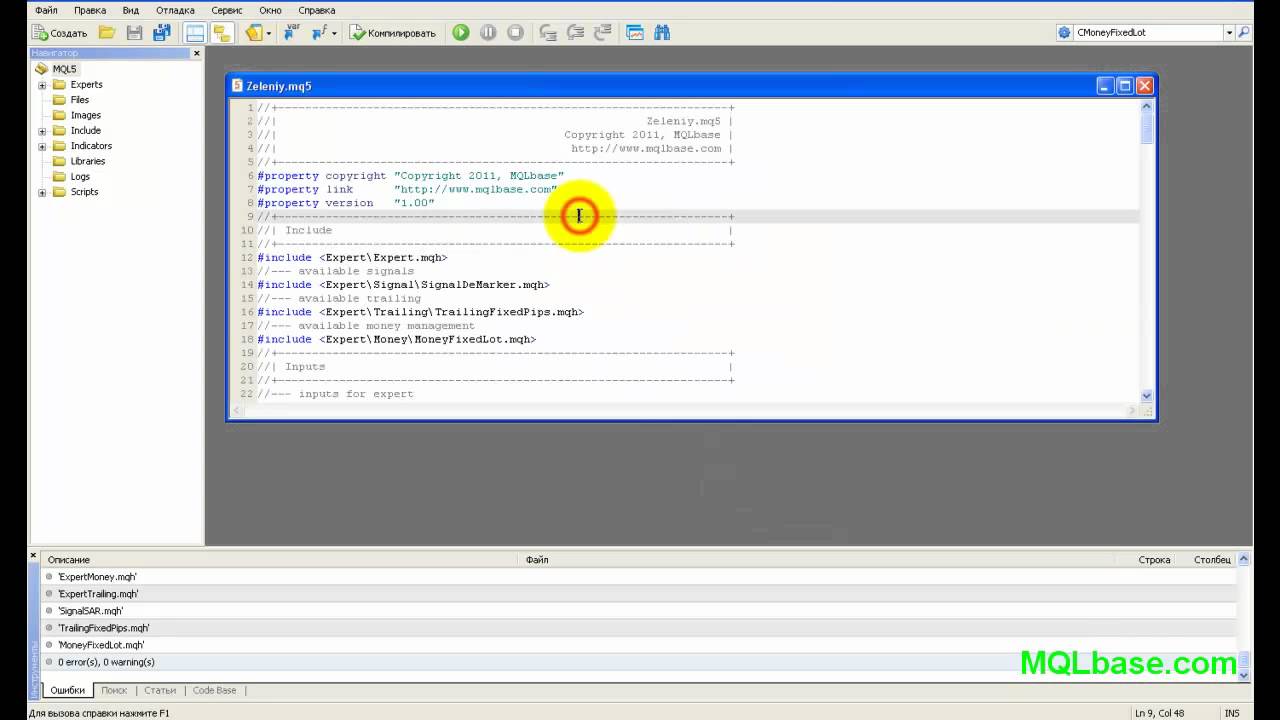Open dropdown arrow next to navigate icon
1280x720 pixels.
(x=269, y=33)
